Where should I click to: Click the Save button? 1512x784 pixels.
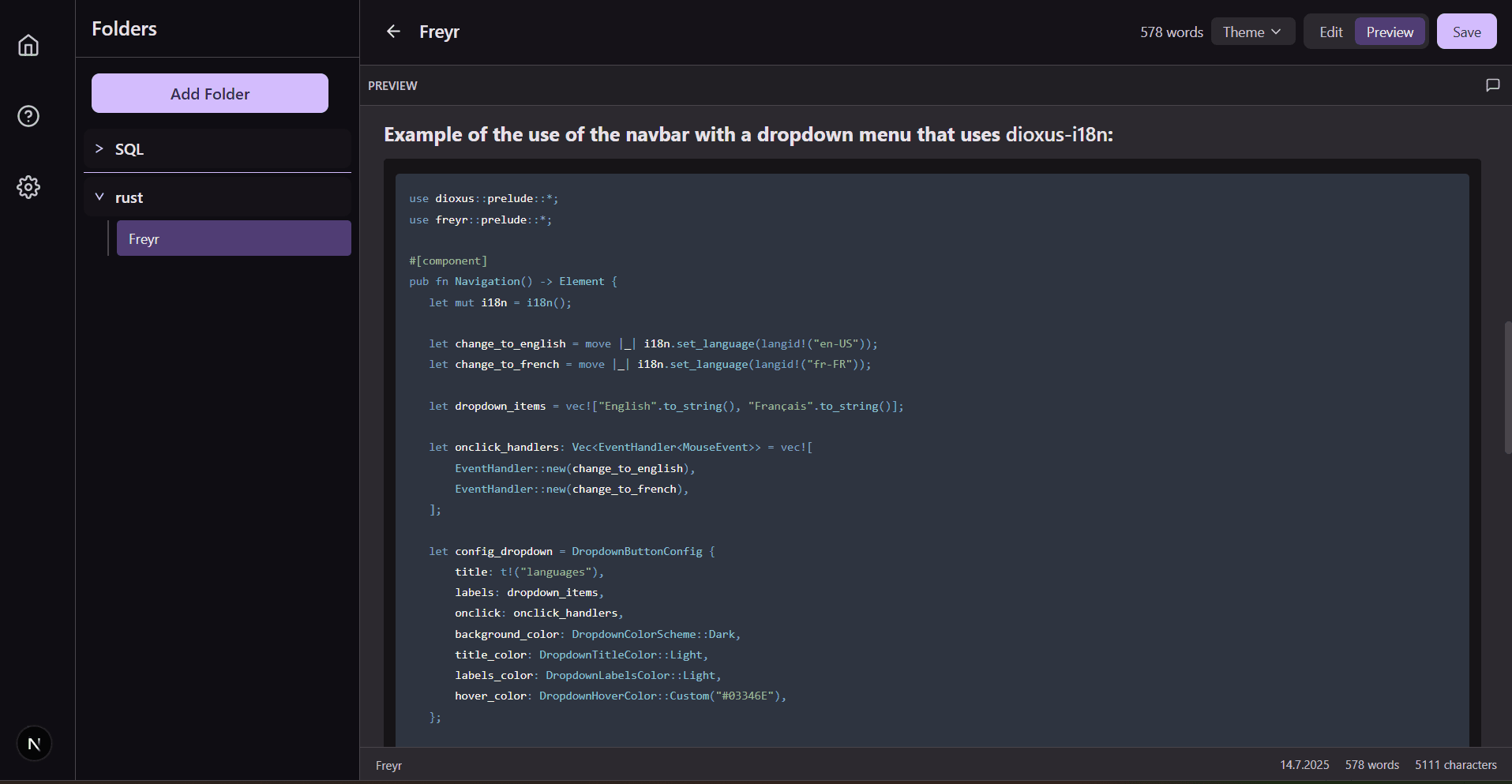click(x=1466, y=32)
